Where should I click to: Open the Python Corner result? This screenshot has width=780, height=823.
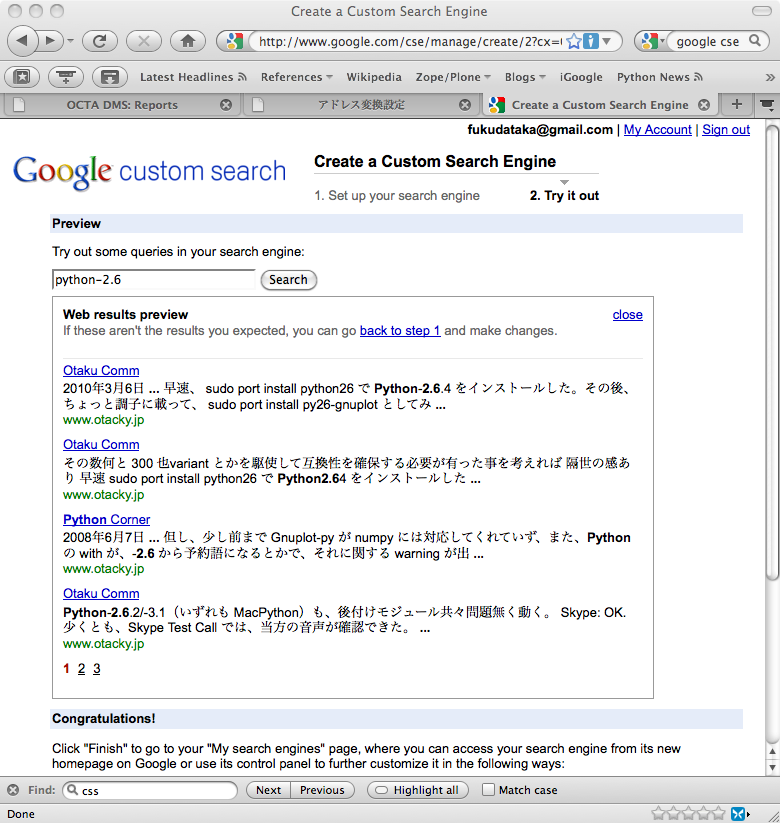click(107, 520)
